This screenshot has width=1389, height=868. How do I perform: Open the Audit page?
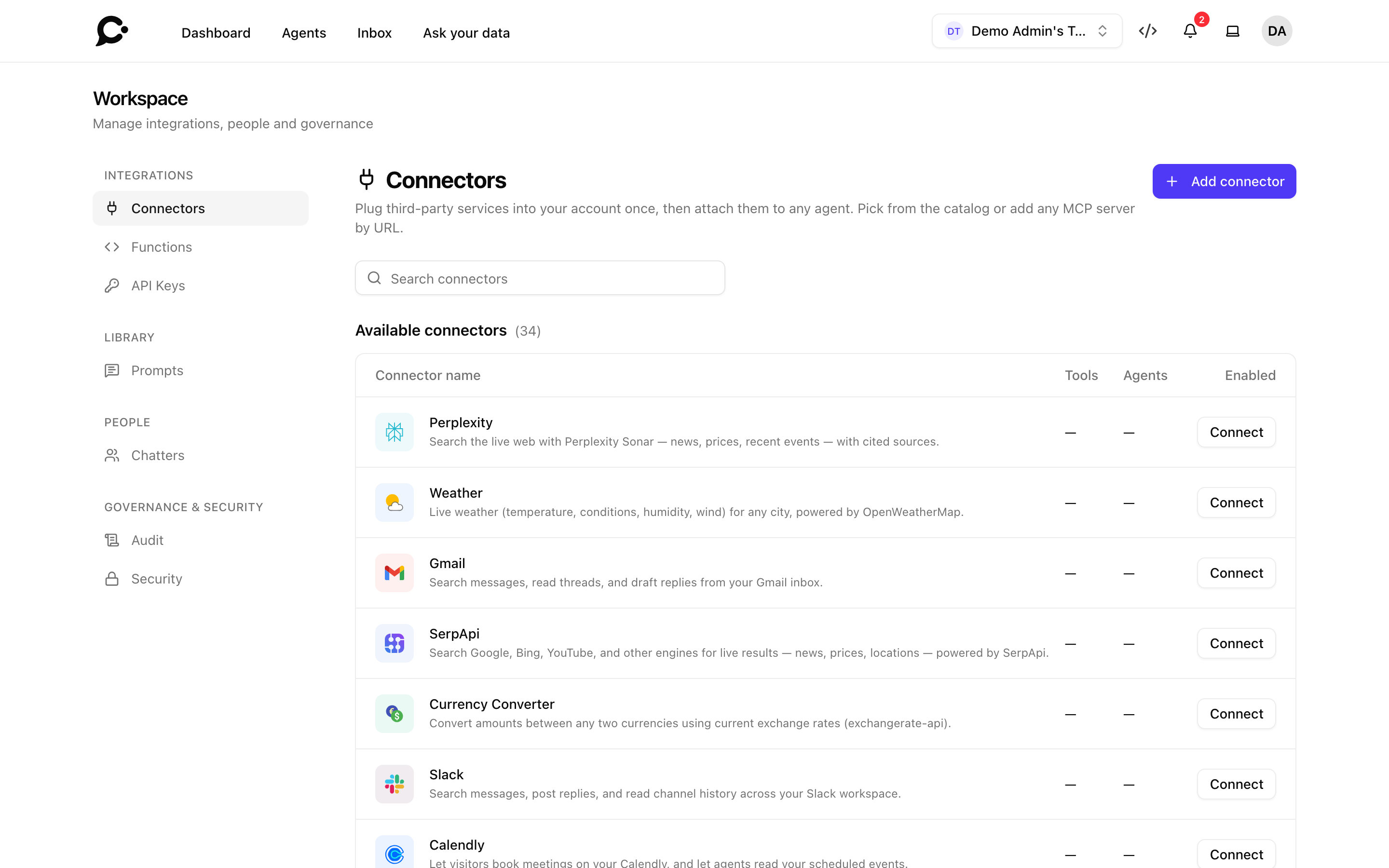point(200,540)
